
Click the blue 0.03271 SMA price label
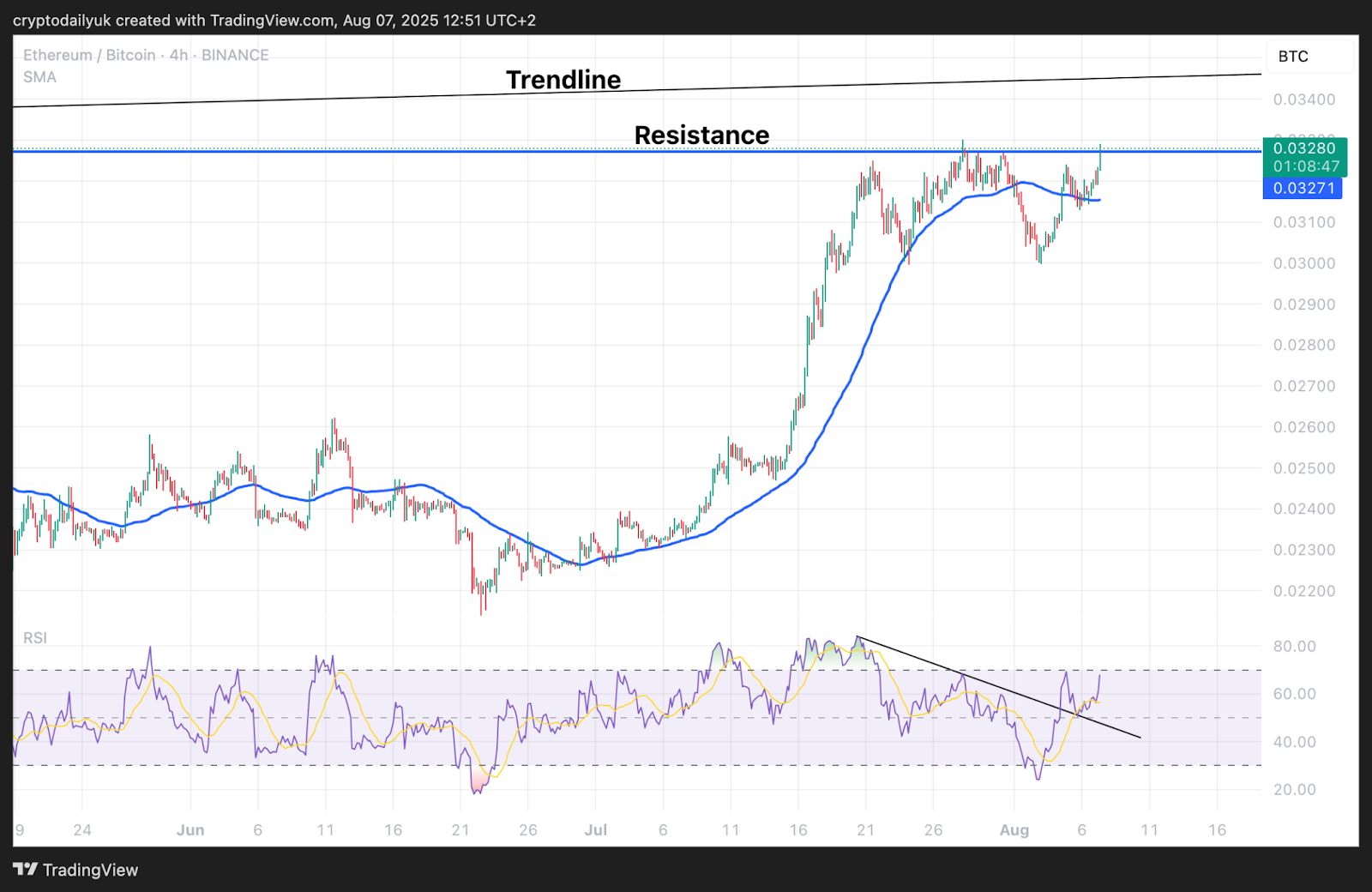pyautogui.click(x=1303, y=189)
